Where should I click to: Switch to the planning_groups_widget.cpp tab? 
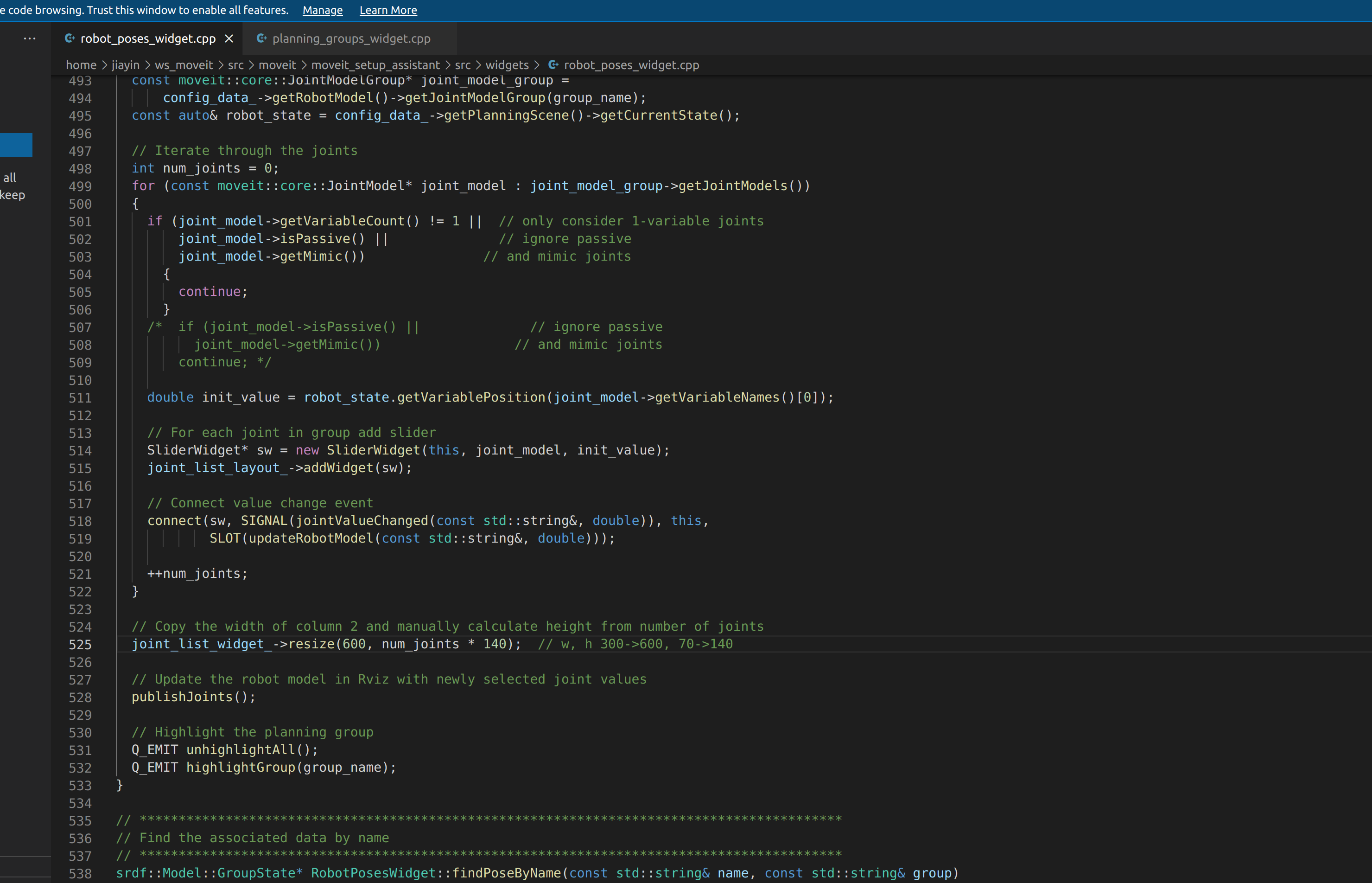click(x=351, y=39)
